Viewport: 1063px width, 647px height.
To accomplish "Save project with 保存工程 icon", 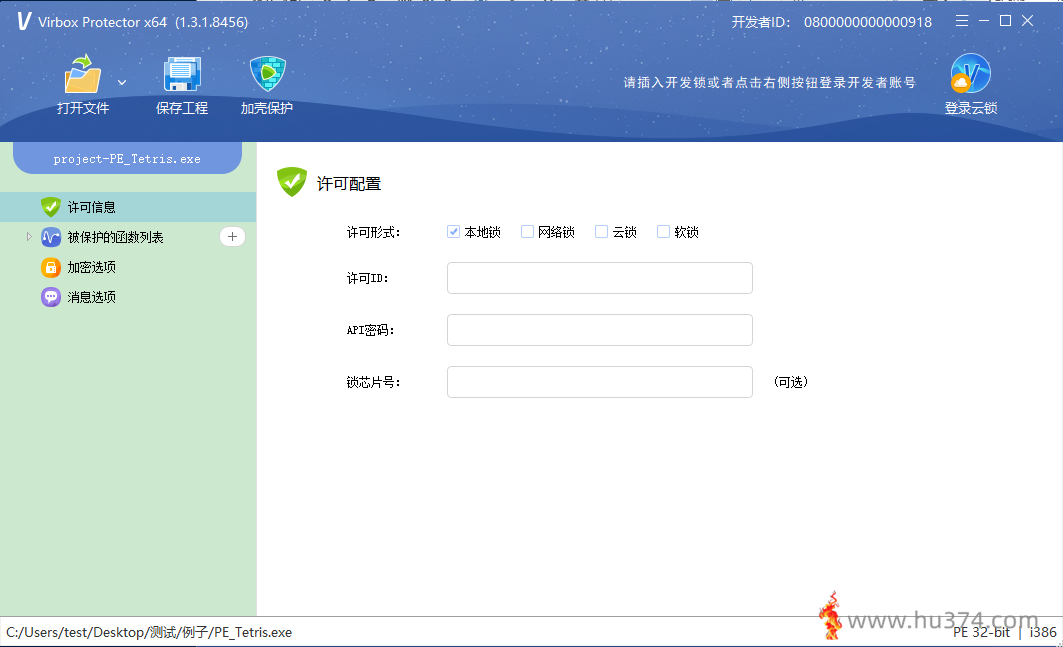I will (182, 74).
